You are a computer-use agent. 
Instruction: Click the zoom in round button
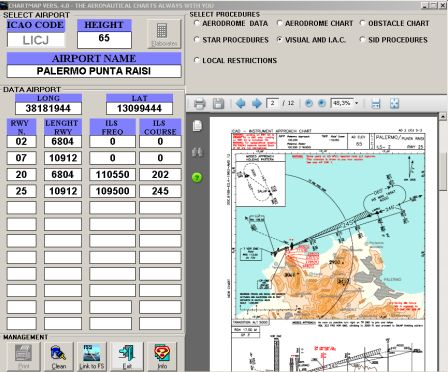(x=321, y=103)
